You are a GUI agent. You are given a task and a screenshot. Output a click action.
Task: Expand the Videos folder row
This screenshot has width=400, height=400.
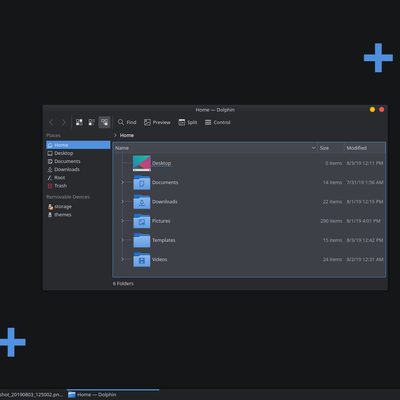pyautogui.click(x=122, y=259)
